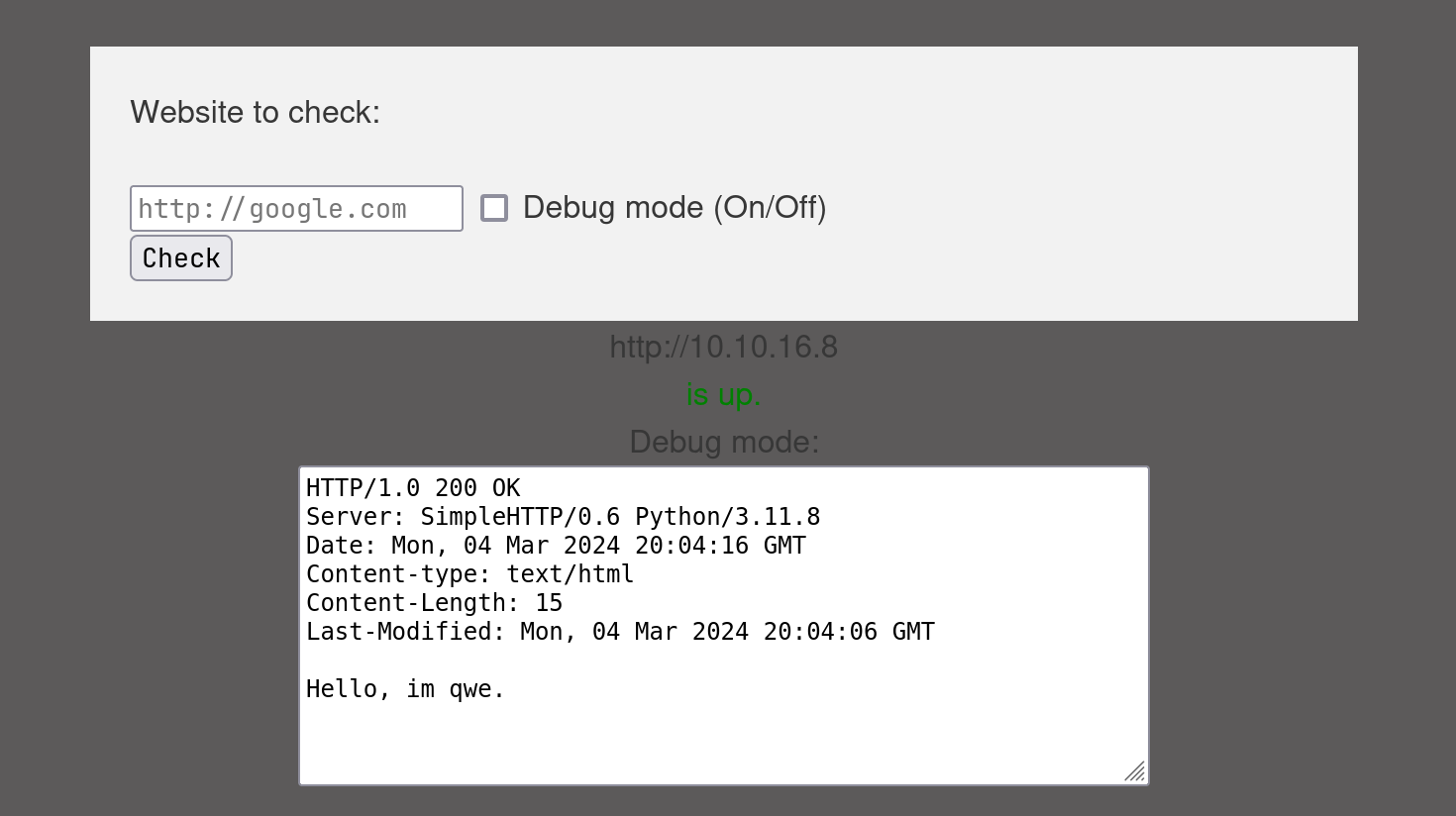Screen dimensions: 1456x816
Task: Click the Check button
Action: (x=181, y=257)
